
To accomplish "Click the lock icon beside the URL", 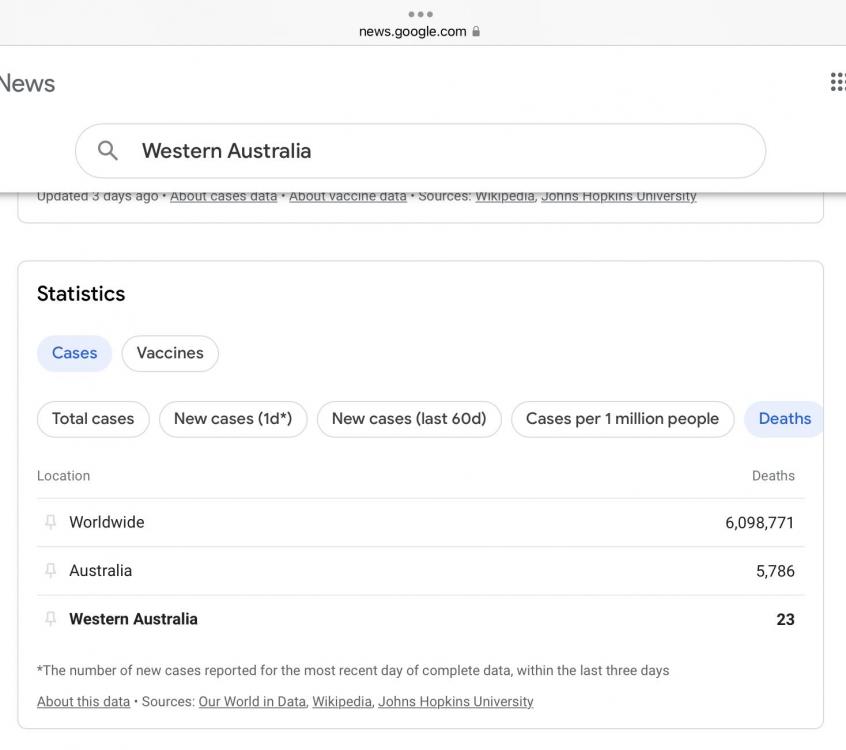I will [x=476, y=31].
